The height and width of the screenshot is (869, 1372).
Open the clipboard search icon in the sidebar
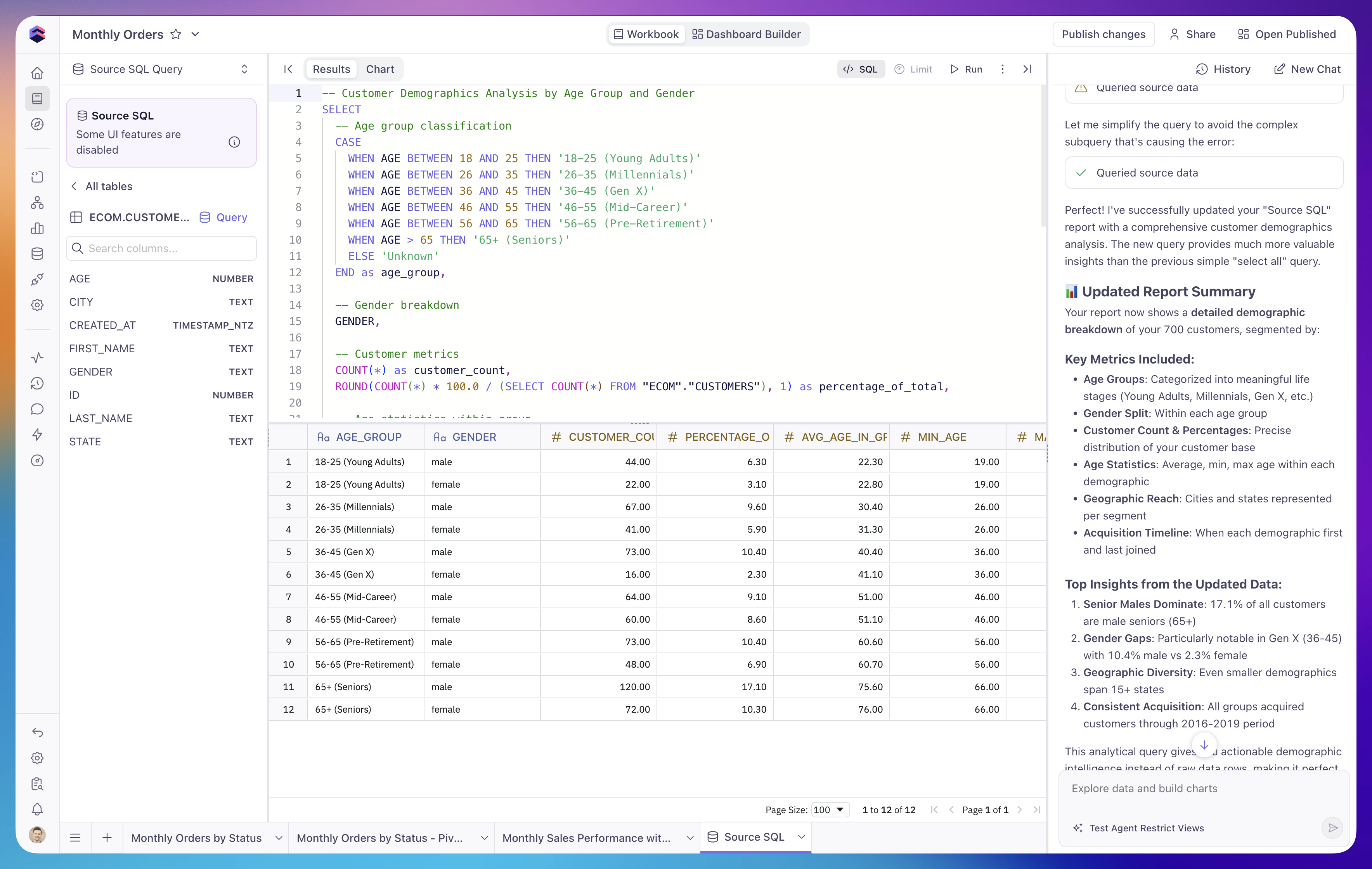37,784
